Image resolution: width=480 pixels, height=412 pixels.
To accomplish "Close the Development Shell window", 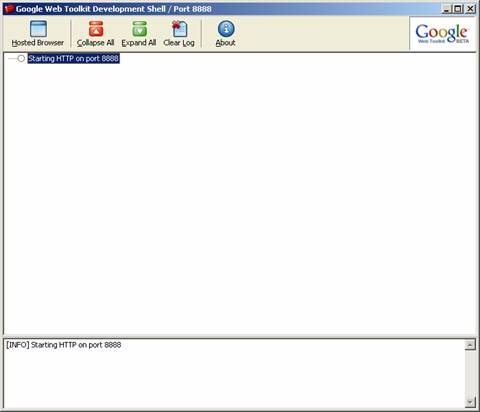I will [x=470, y=9].
